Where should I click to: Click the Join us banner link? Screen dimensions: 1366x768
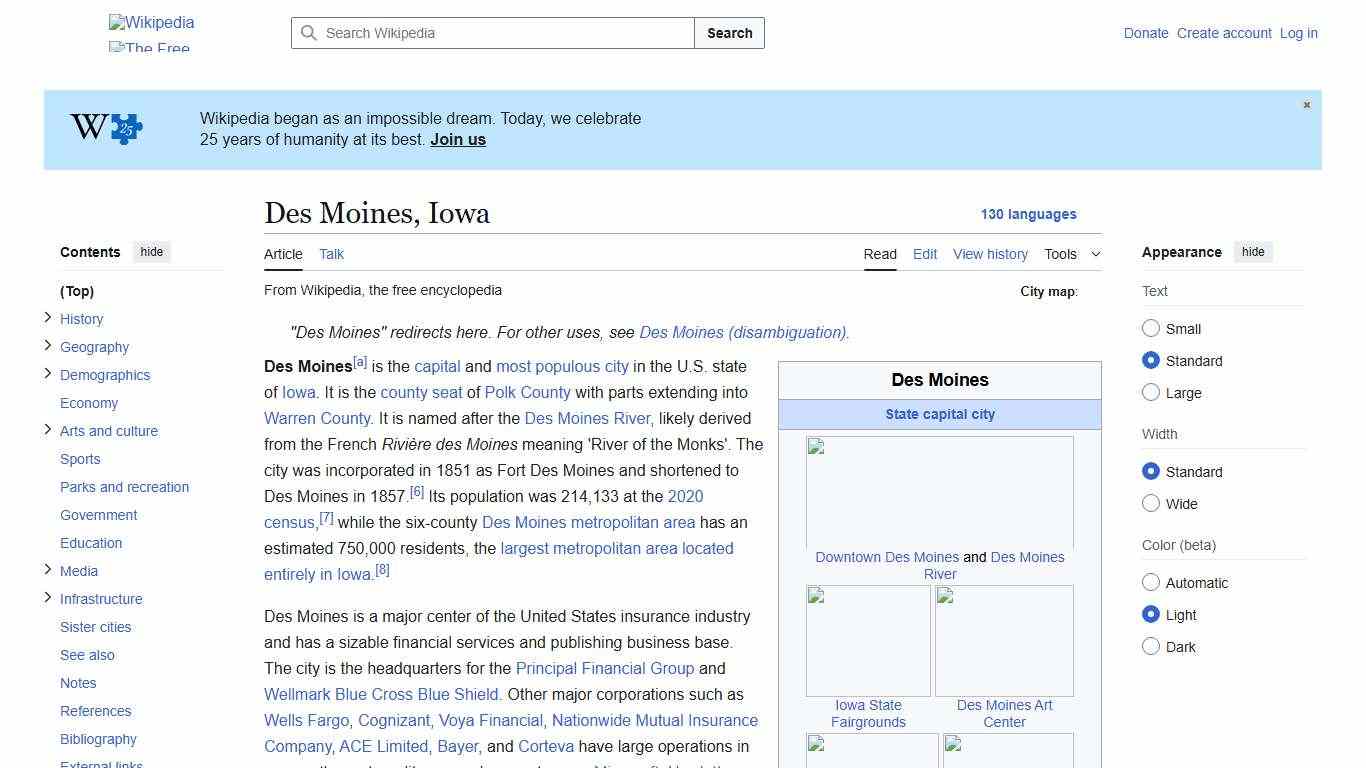coord(457,139)
